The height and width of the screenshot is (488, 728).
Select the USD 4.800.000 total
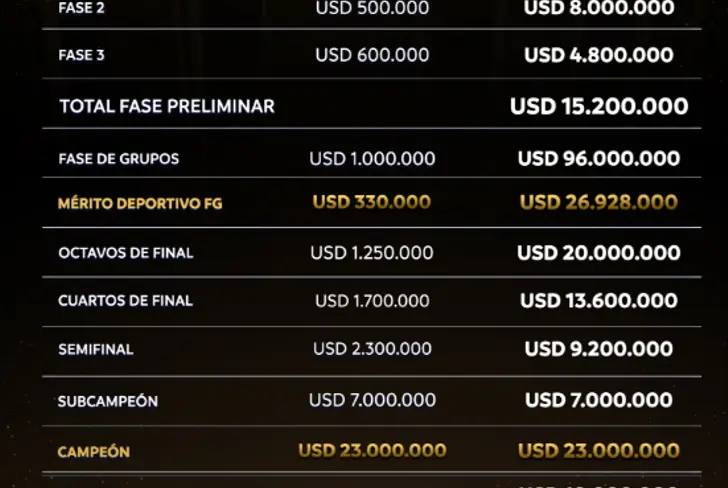tap(599, 56)
